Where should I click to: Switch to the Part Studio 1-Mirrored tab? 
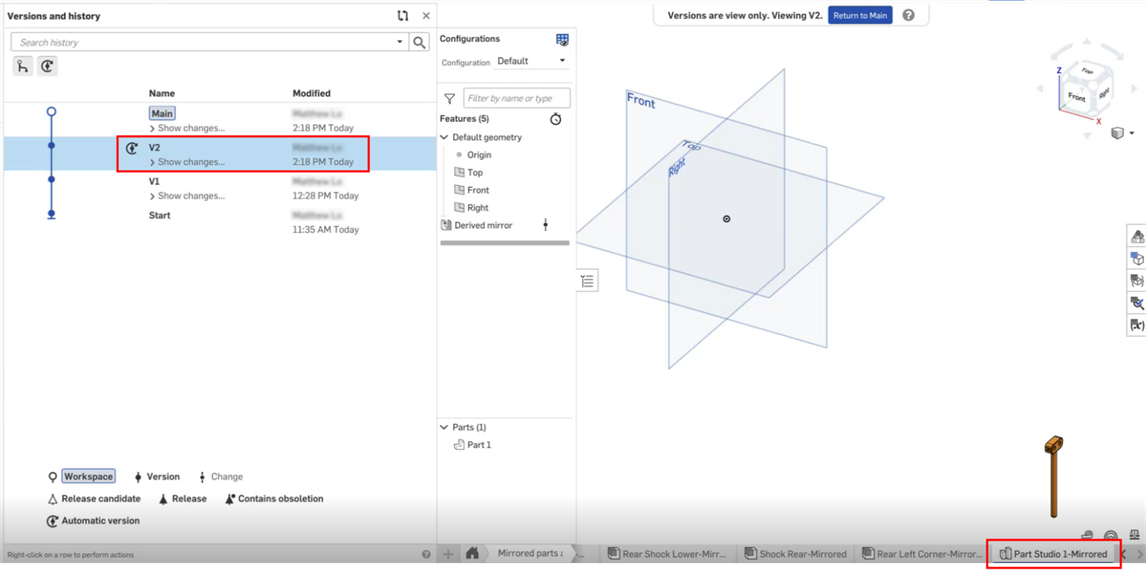(x=1054, y=554)
